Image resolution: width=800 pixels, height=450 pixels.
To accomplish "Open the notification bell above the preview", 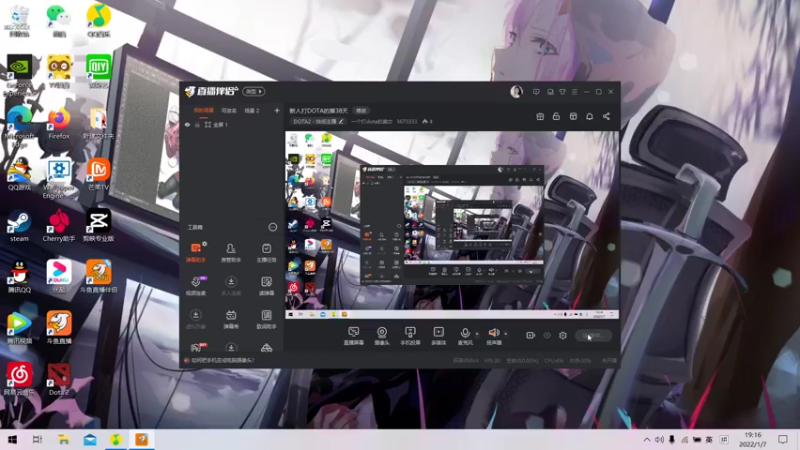I will 589,116.
